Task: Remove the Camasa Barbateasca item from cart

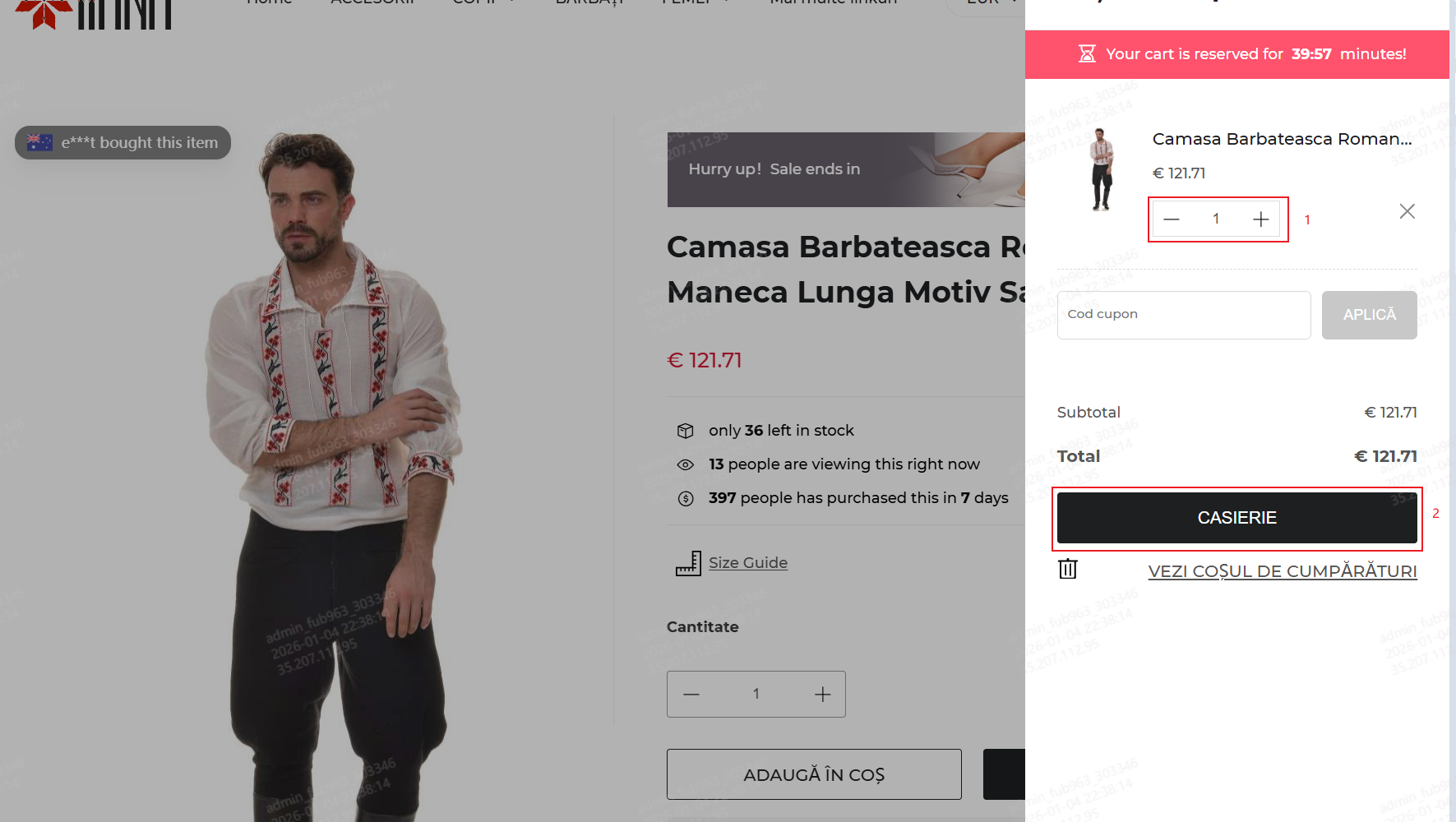Action: (1407, 211)
